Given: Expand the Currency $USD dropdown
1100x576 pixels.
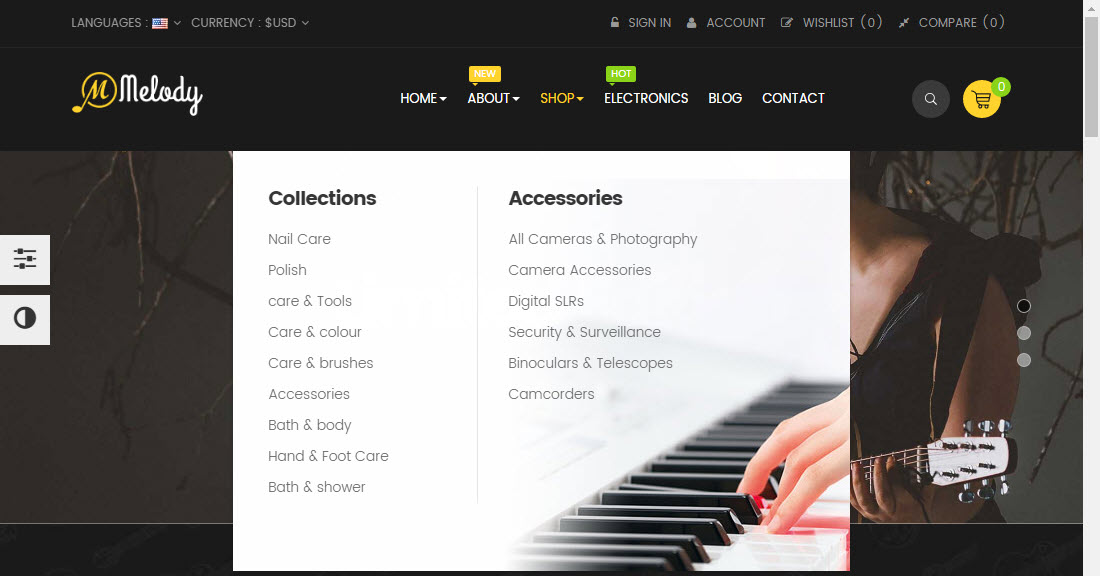Looking at the screenshot, I should (x=250, y=22).
